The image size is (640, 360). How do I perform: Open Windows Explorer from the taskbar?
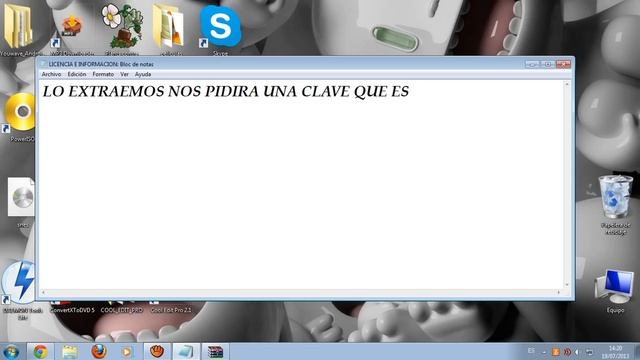(x=69, y=351)
